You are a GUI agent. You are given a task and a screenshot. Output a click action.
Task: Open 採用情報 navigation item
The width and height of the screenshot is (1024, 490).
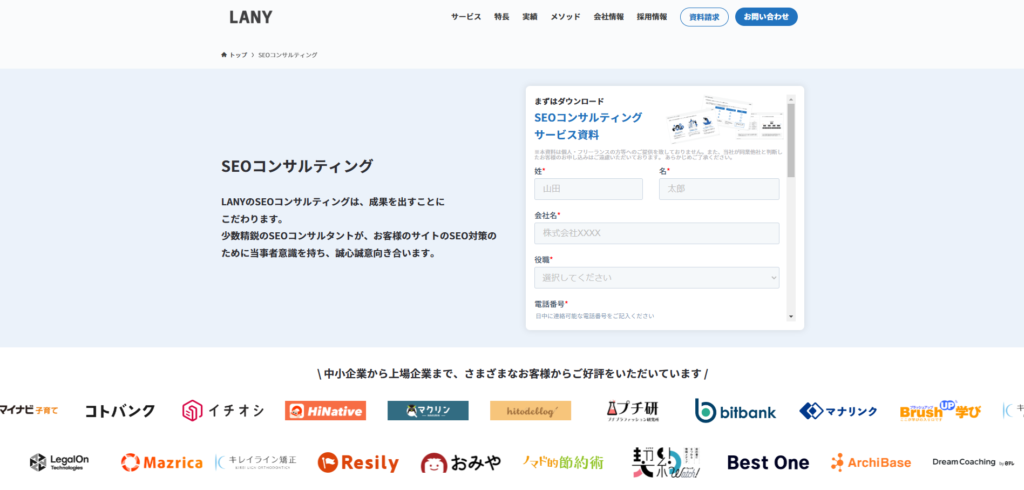[x=652, y=17]
